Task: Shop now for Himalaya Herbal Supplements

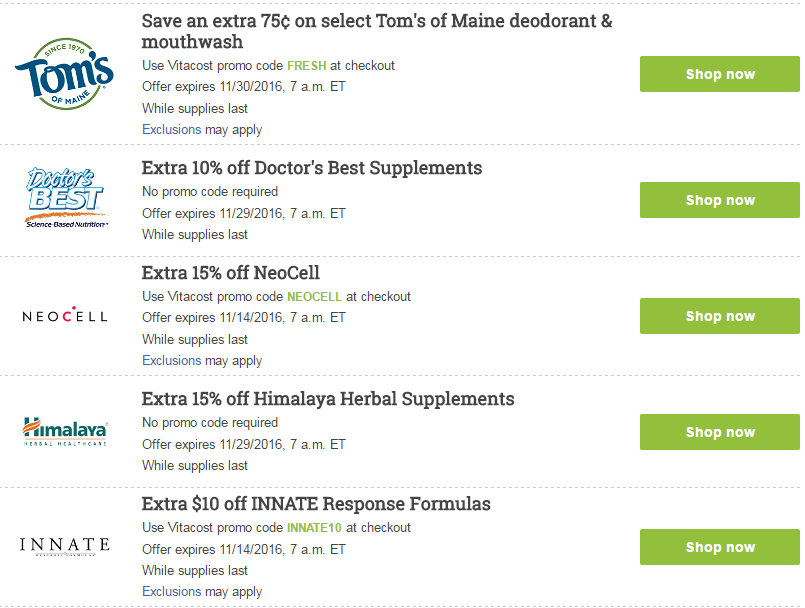Action: pos(720,432)
